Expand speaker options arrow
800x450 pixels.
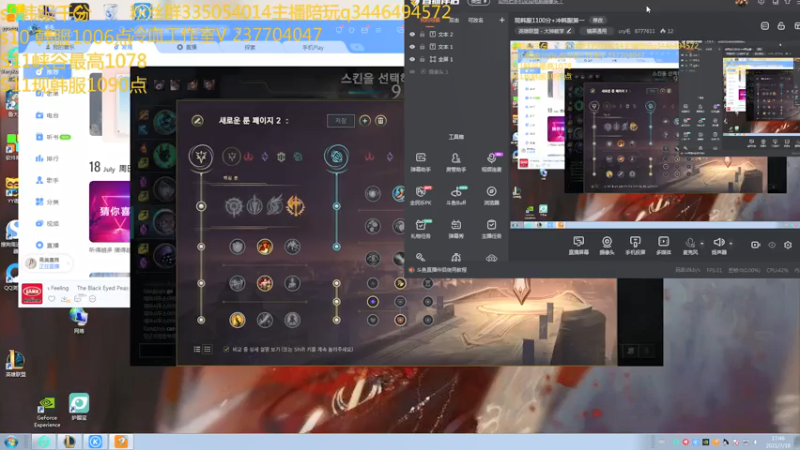[x=731, y=243]
